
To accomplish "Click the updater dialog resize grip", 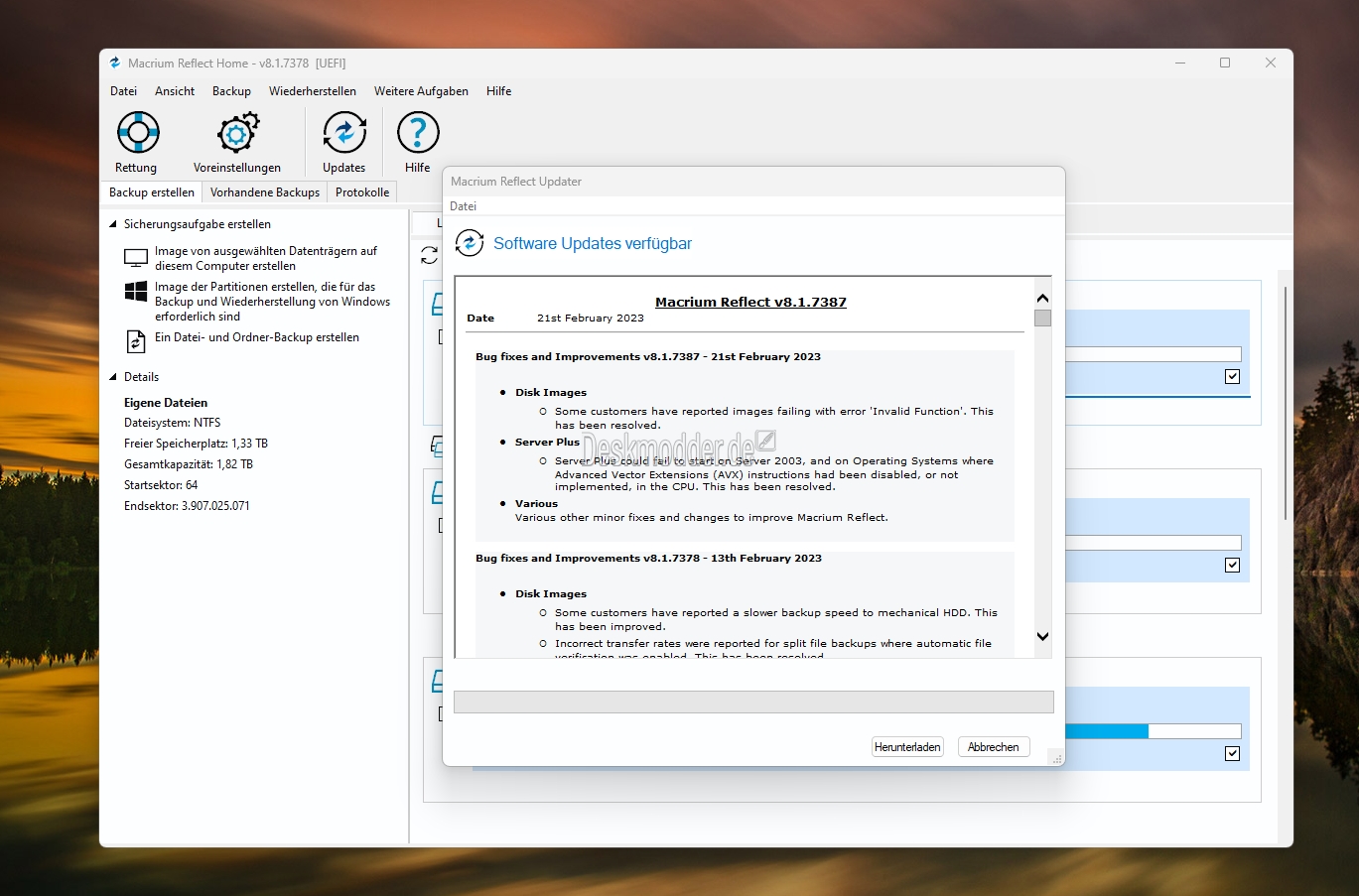I will coord(1056,758).
